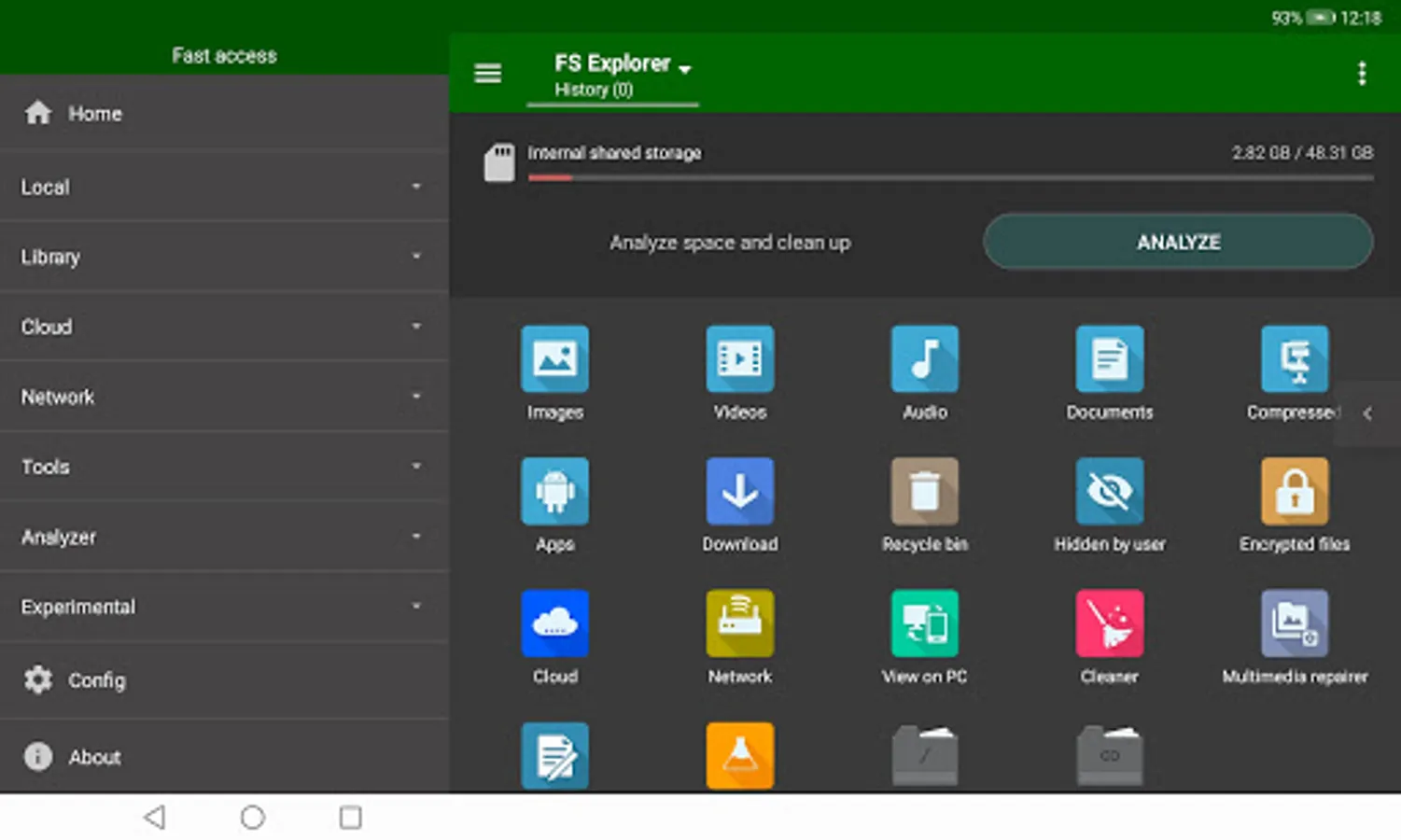Viewport: 1401px width, 840px height.
Task: Open Config settings
Action: tap(224, 680)
